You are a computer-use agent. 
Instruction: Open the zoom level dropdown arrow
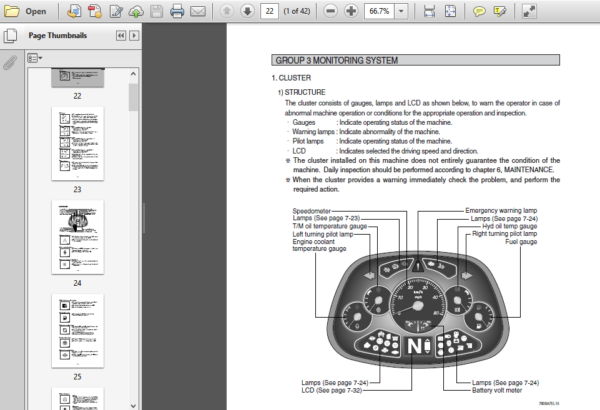point(401,11)
